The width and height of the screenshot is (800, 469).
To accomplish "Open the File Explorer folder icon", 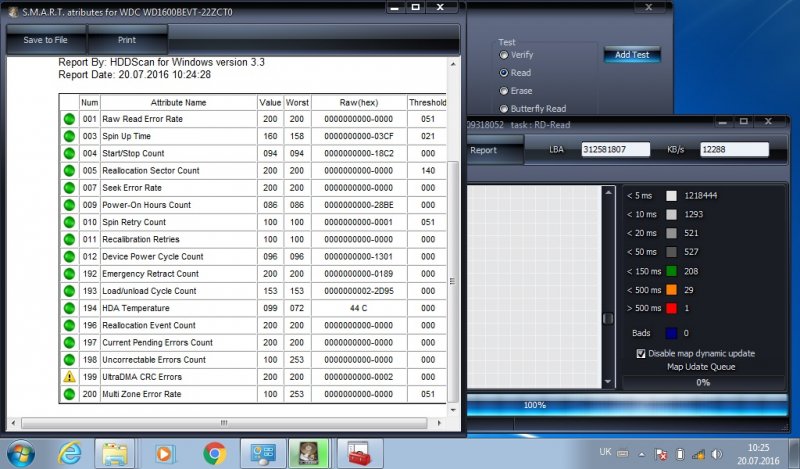I will 116,453.
